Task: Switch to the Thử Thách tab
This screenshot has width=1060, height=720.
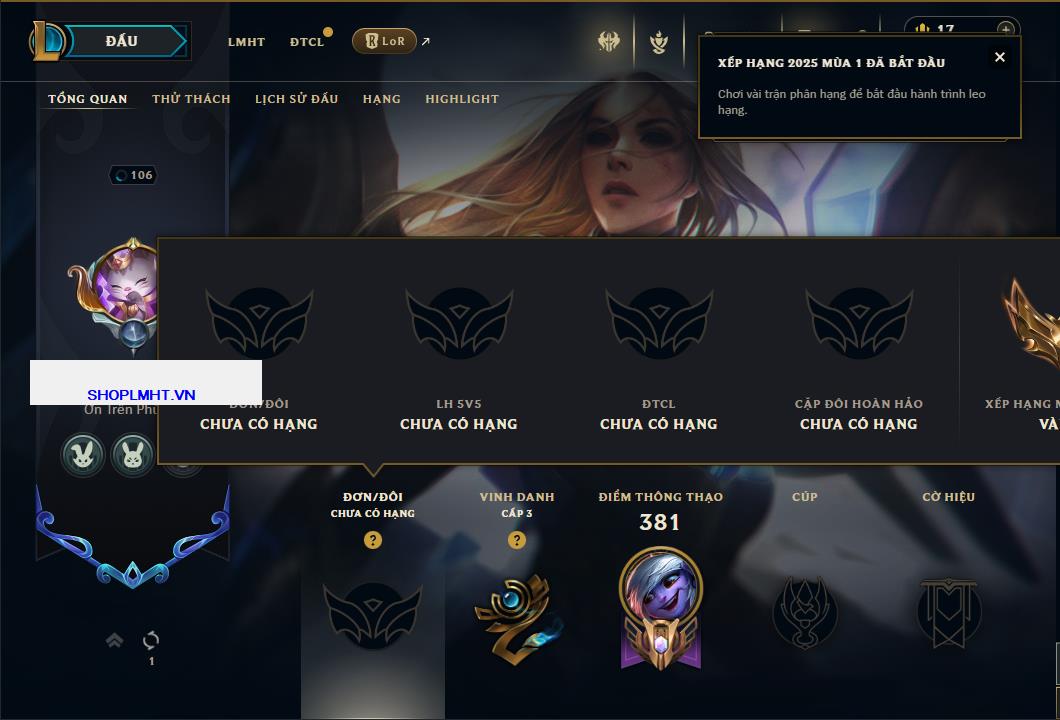Action: click(x=191, y=99)
